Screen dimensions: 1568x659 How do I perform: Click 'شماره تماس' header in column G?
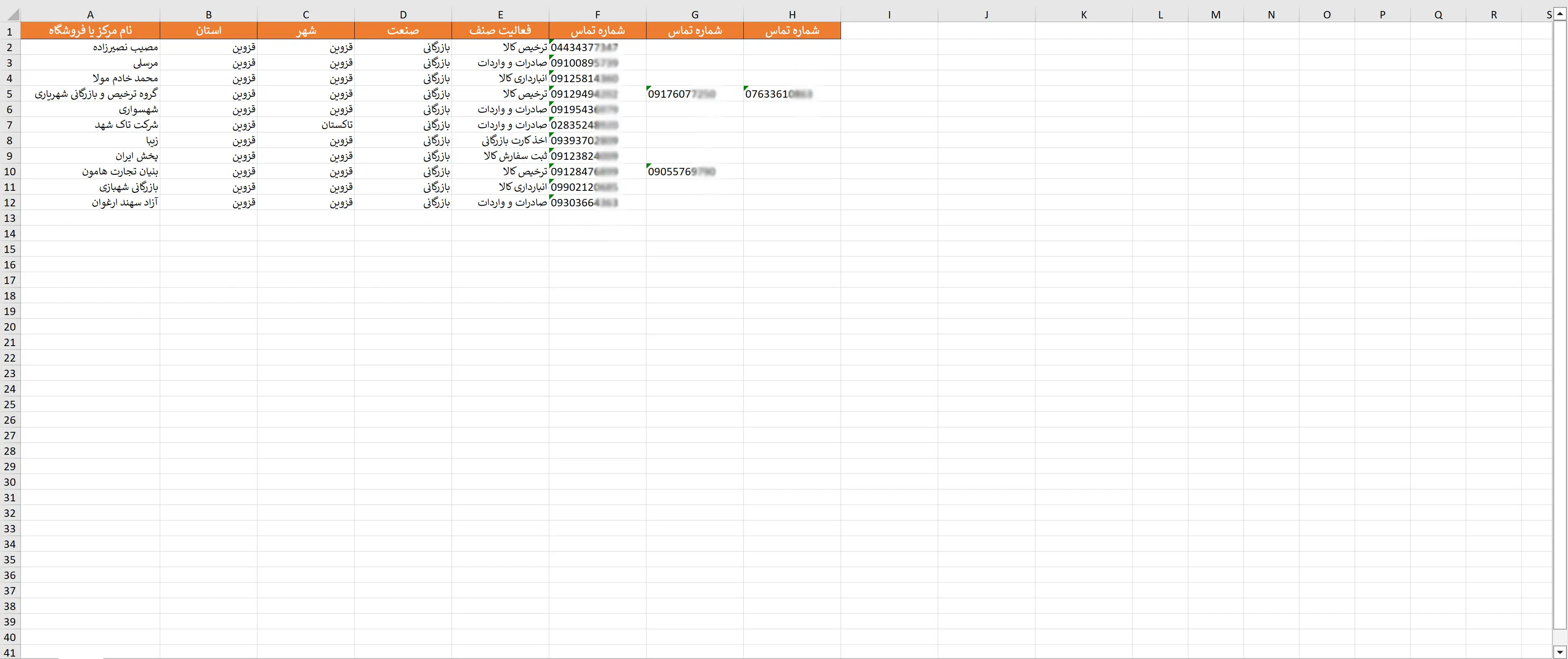coord(695,31)
